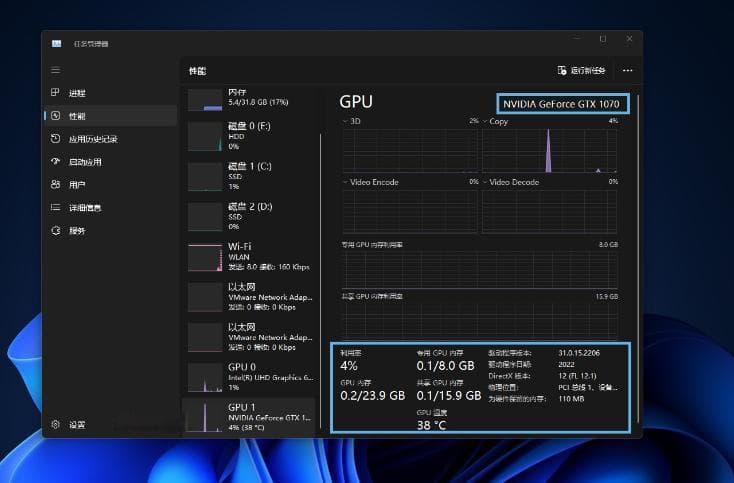Click the Startup apps (启动应用) icon
The image size is (734, 483).
click(x=55, y=161)
